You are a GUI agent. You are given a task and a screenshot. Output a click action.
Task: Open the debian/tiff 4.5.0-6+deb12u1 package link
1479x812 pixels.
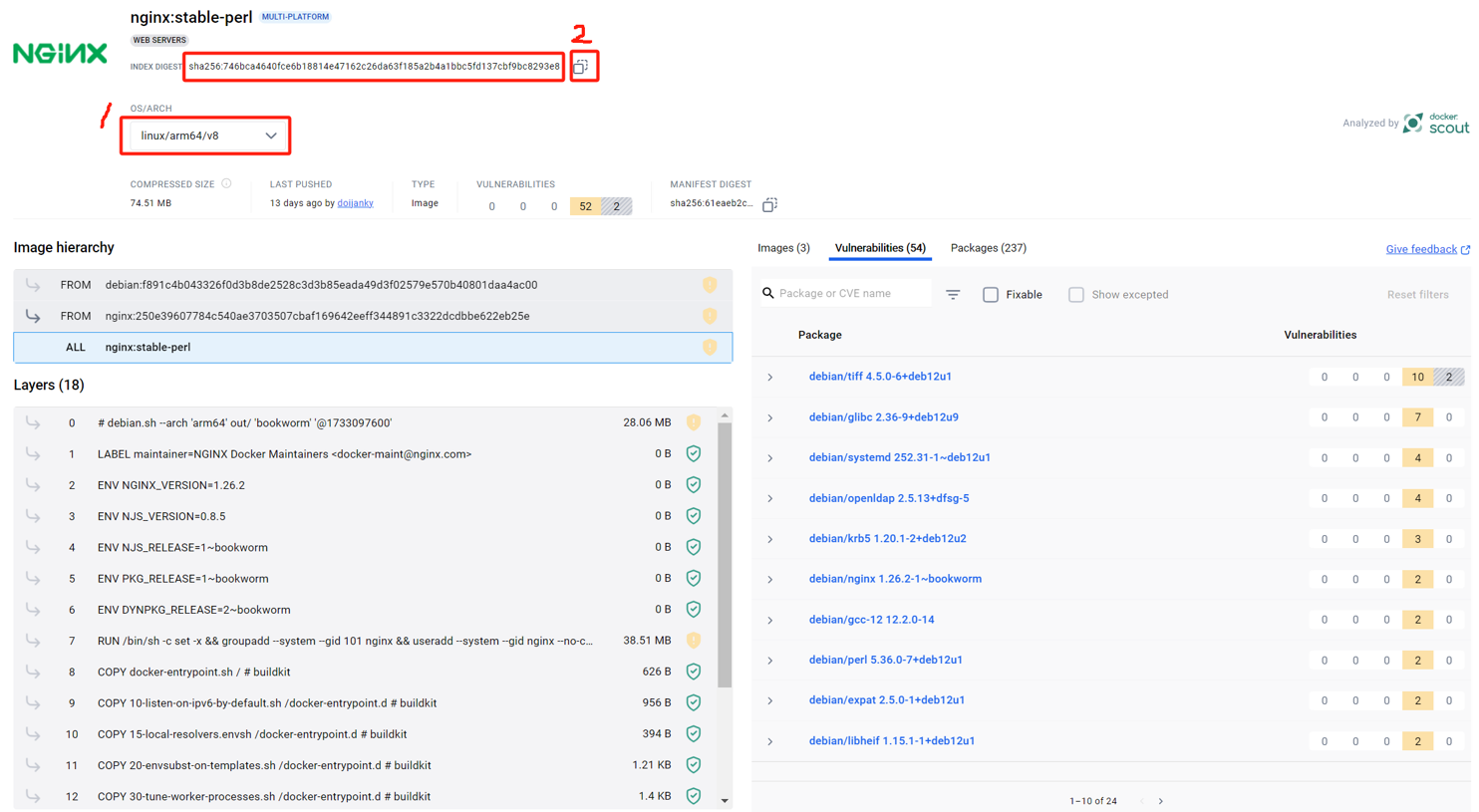tap(880, 377)
